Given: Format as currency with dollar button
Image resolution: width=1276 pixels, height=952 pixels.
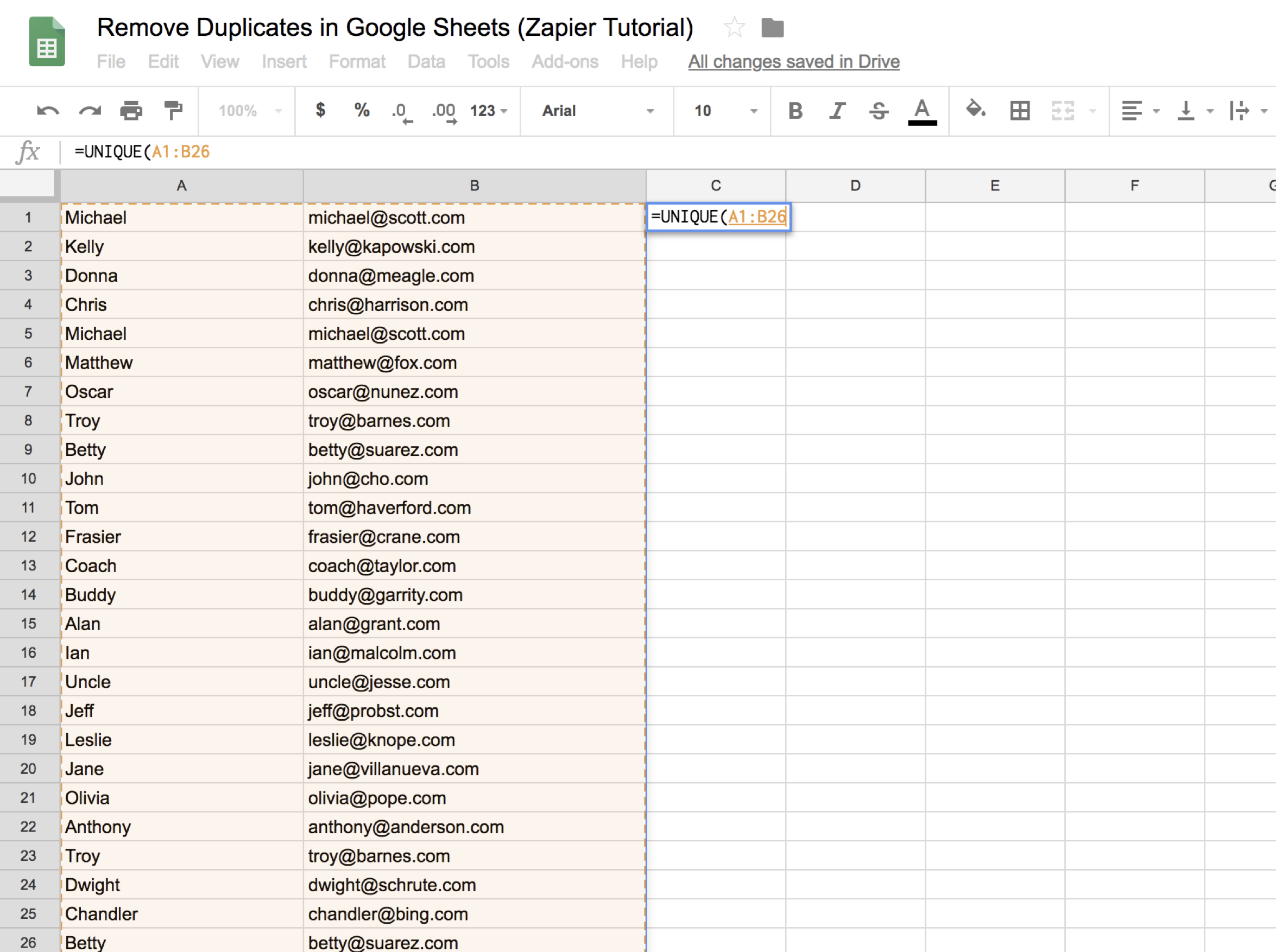Looking at the screenshot, I should click(320, 110).
